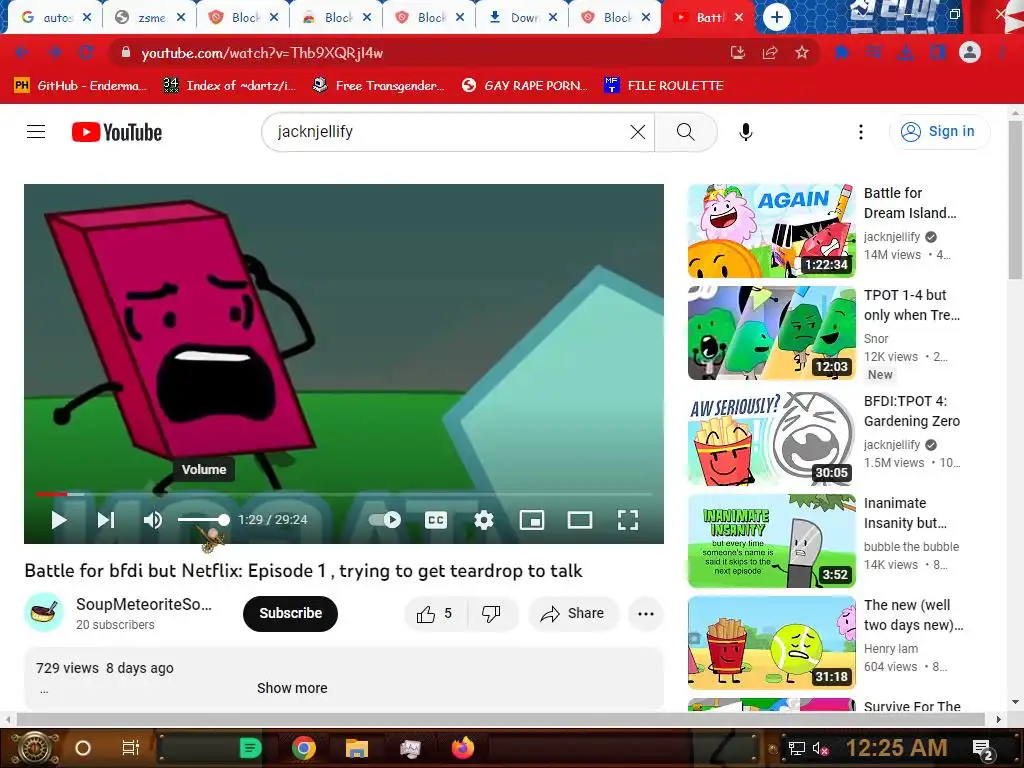The width and height of the screenshot is (1024, 768).
Task: Open the browser downloads icon
Action: click(x=906, y=53)
